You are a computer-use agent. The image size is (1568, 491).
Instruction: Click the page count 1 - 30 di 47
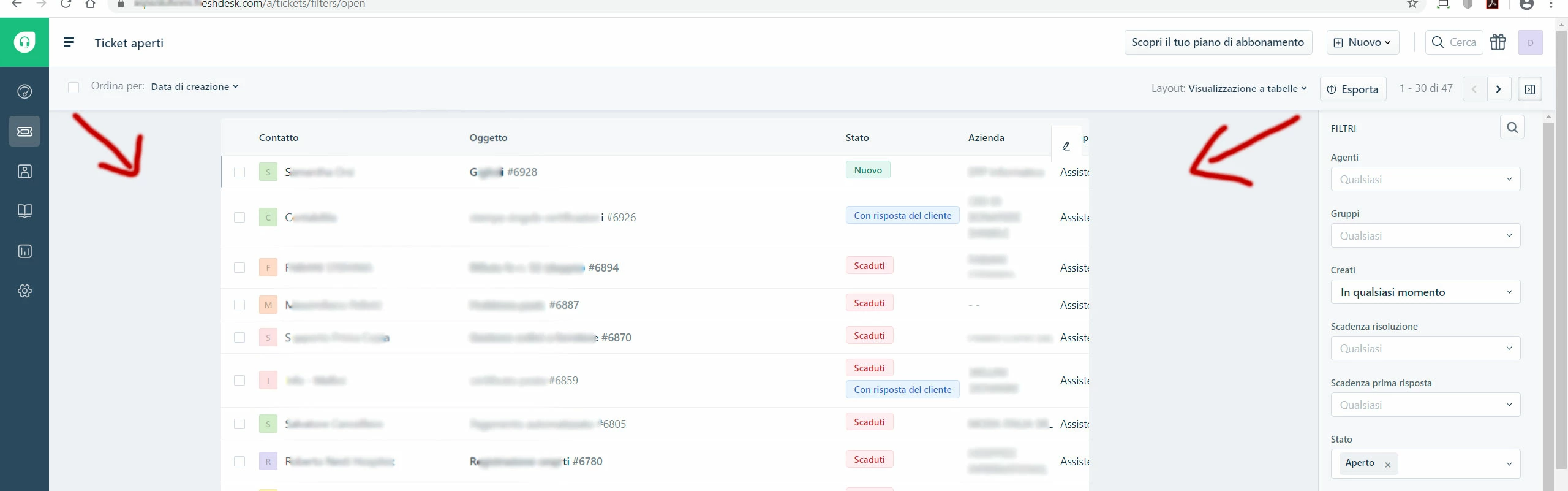pos(1426,88)
